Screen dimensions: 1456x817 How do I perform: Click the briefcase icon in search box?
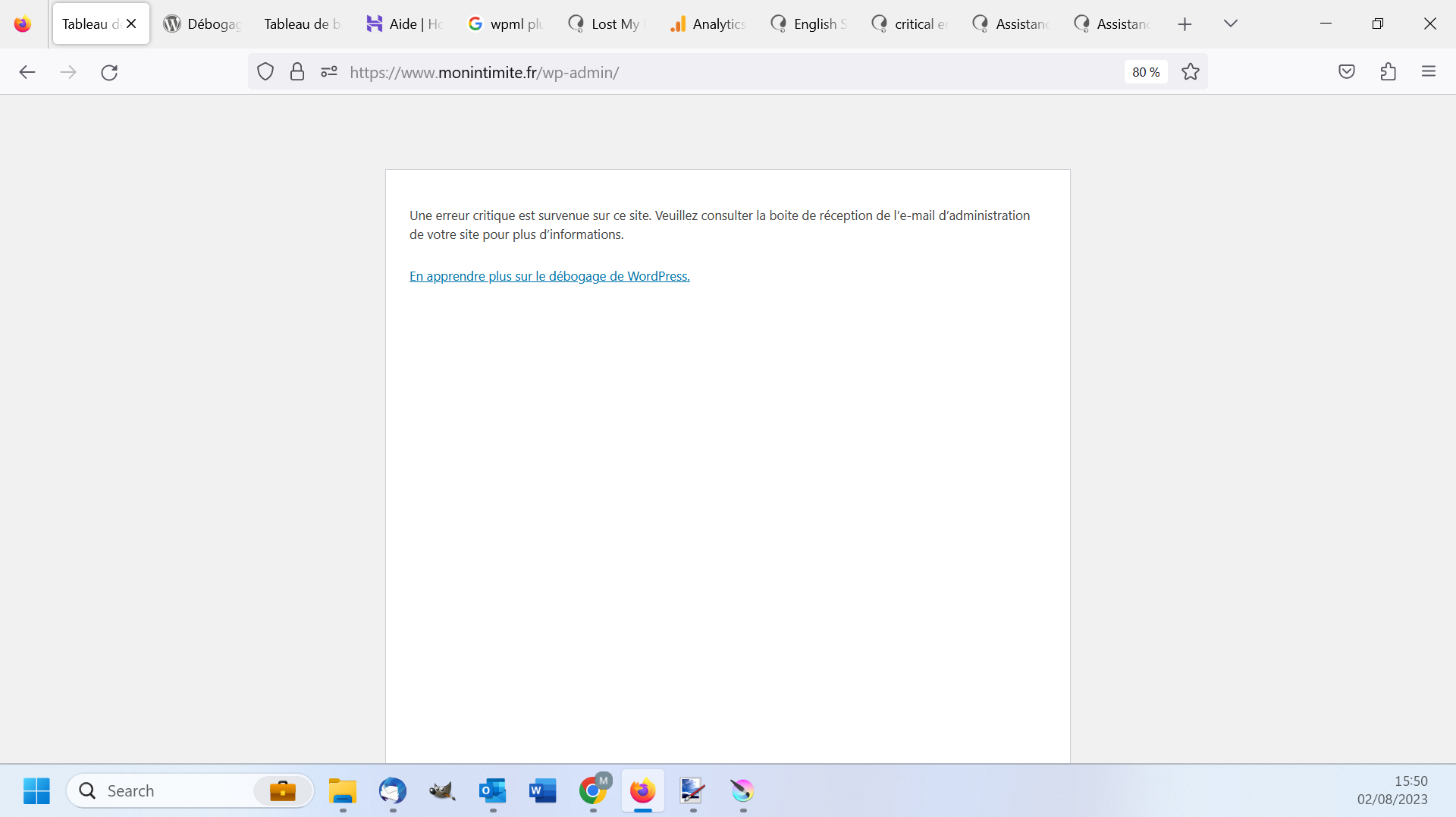coord(283,790)
